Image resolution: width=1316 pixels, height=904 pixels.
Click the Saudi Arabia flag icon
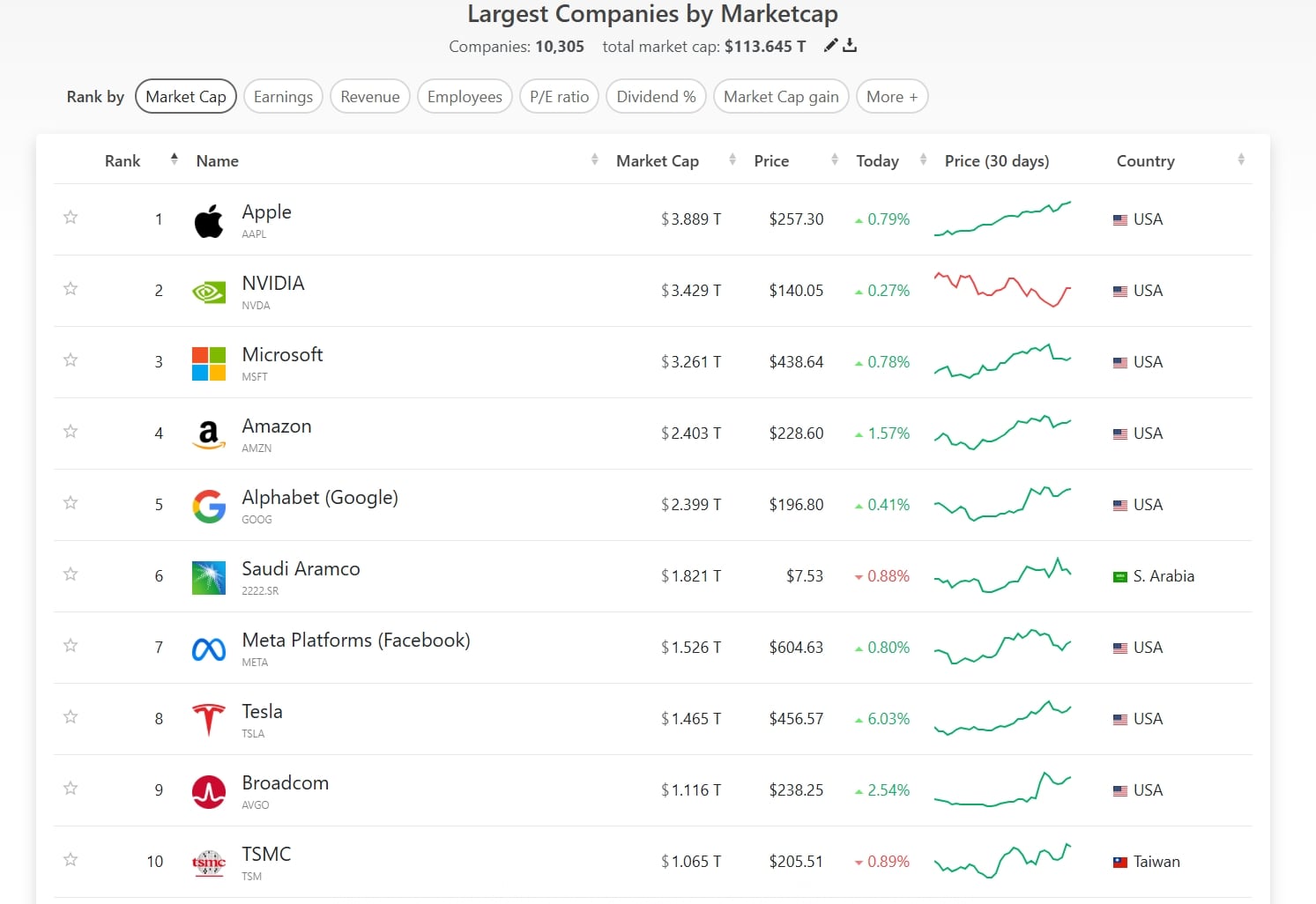coord(1120,577)
